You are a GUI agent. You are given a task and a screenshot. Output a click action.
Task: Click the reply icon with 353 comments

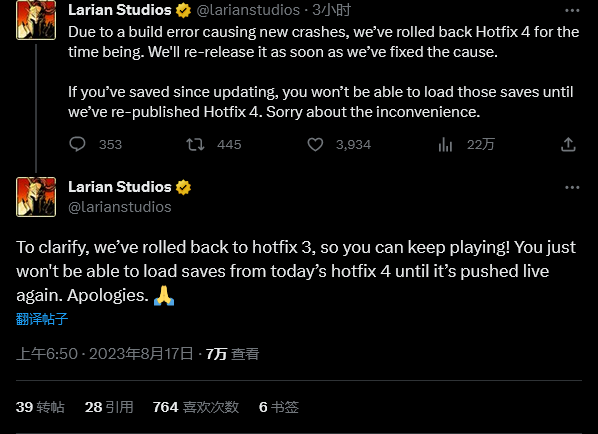point(77,145)
